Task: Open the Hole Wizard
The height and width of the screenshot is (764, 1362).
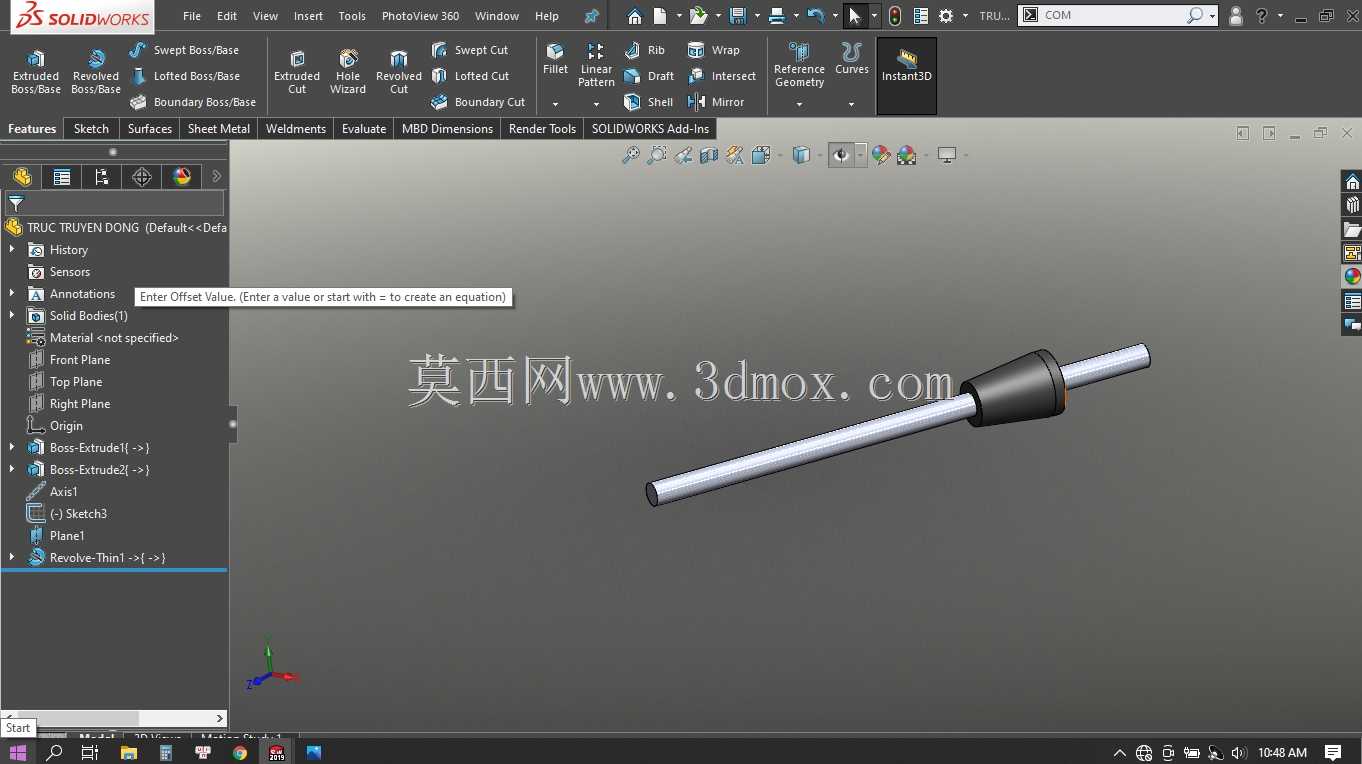Action: coord(348,72)
